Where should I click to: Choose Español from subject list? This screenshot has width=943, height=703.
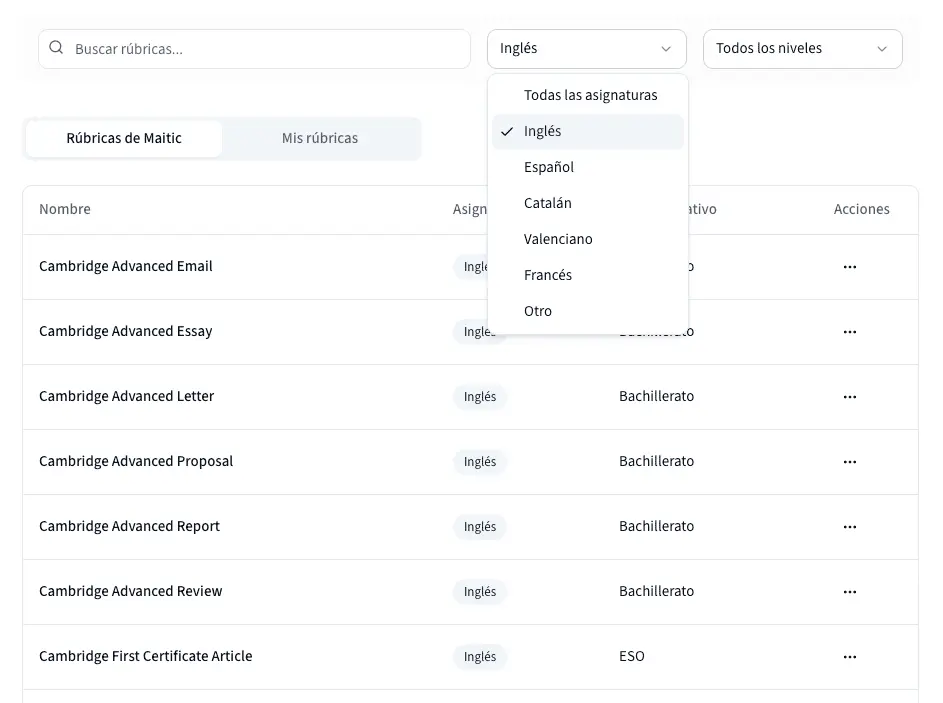click(549, 168)
